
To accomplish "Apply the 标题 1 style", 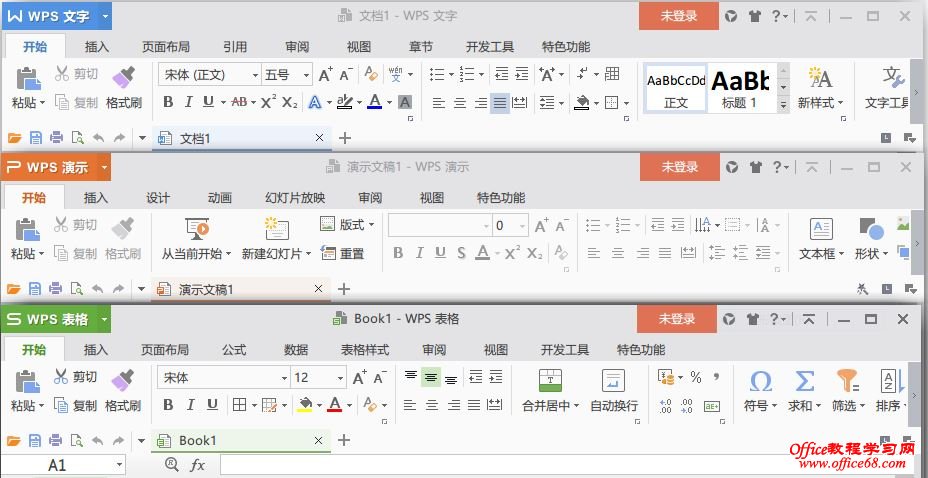I will (x=740, y=88).
